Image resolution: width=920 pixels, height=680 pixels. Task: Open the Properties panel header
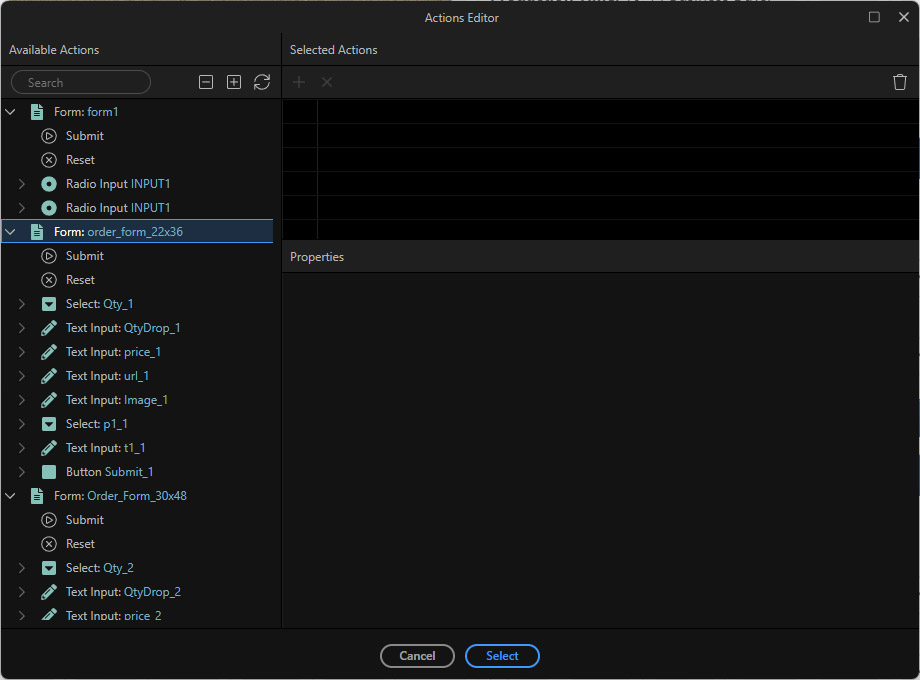(316, 257)
